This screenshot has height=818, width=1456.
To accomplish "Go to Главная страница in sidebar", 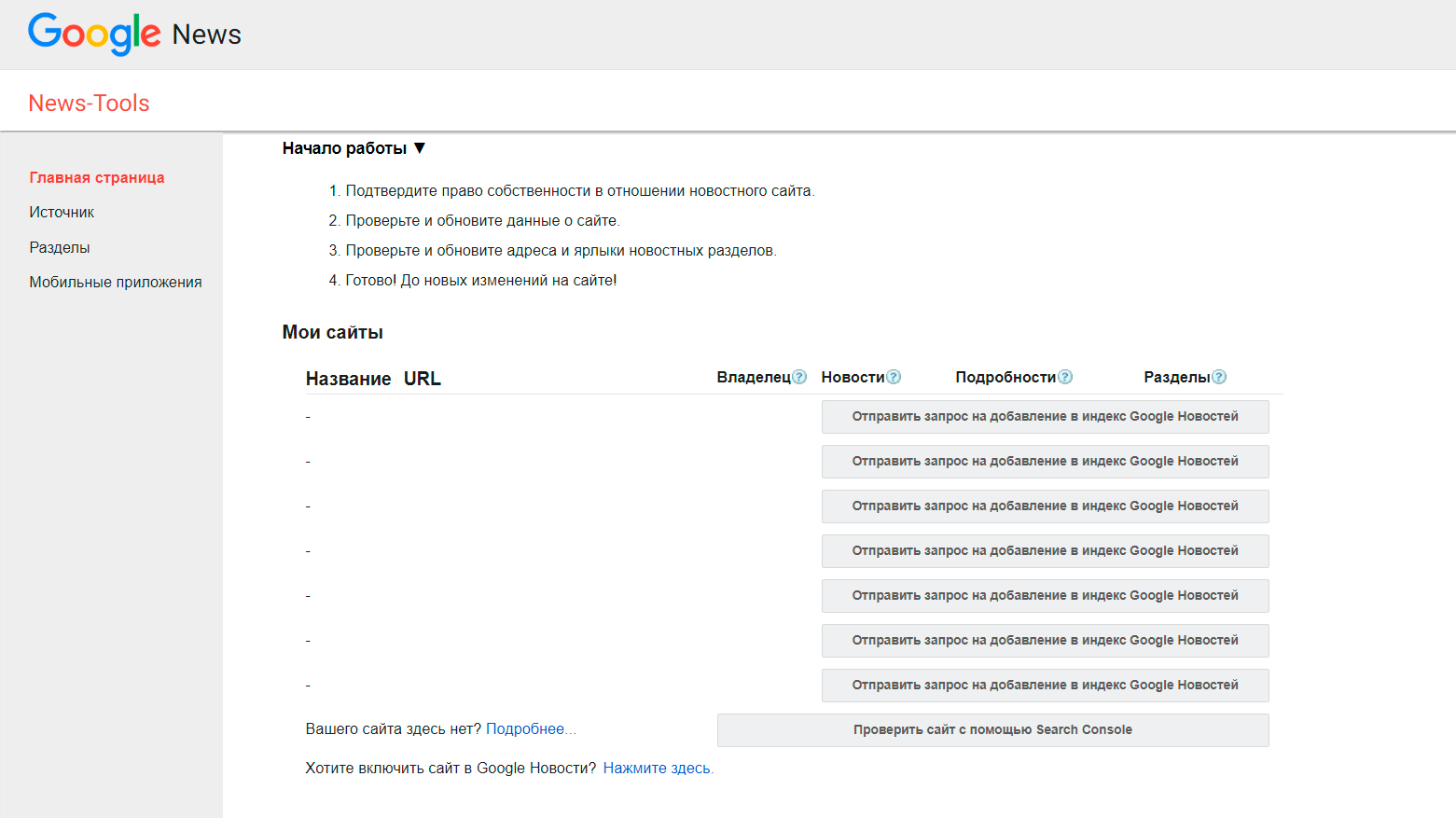I will [x=97, y=177].
